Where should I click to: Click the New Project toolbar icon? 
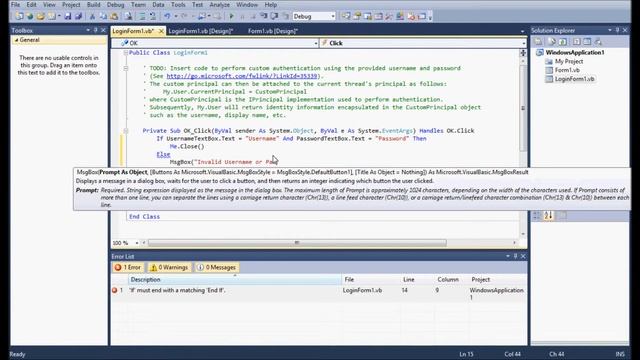19,16
